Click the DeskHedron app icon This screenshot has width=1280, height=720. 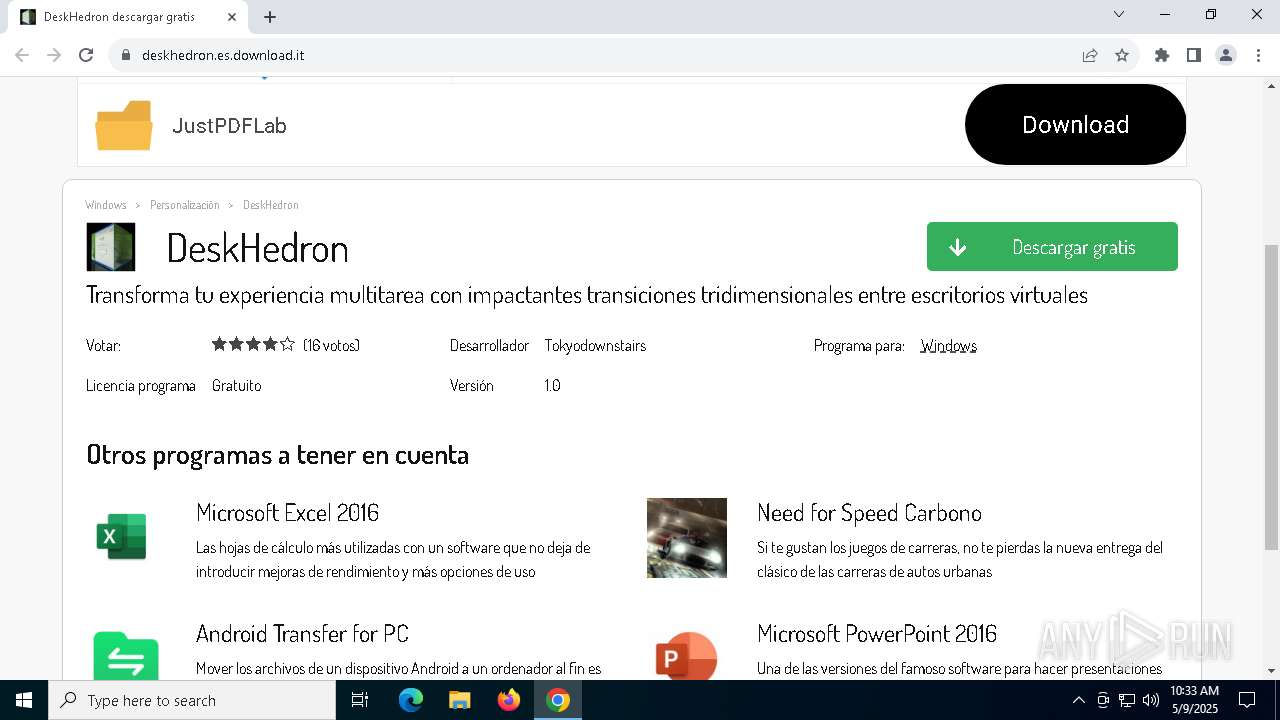tap(111, 247)
